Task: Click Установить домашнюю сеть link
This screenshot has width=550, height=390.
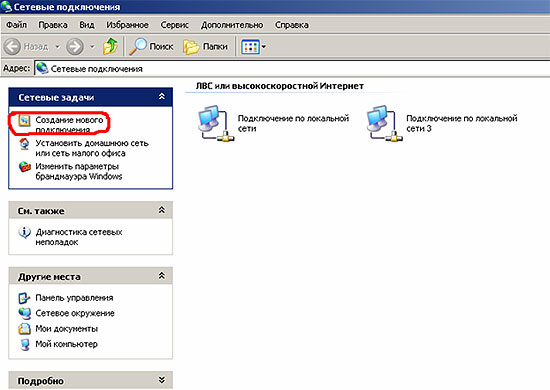Action: click(92, 148)
